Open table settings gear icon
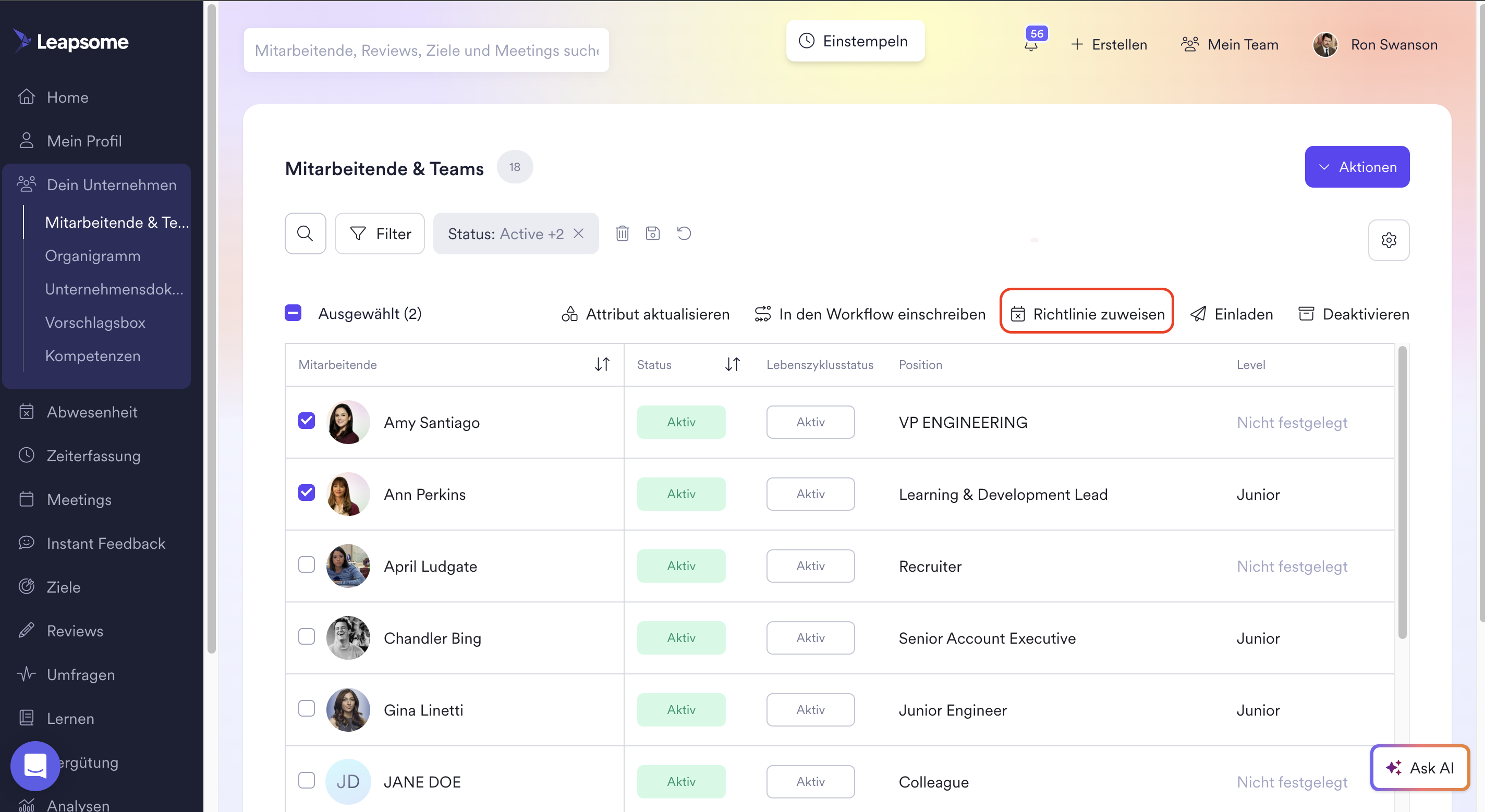Image resolution: width=1485 pixels, height=812 pixels. [x=1388, y=240]
